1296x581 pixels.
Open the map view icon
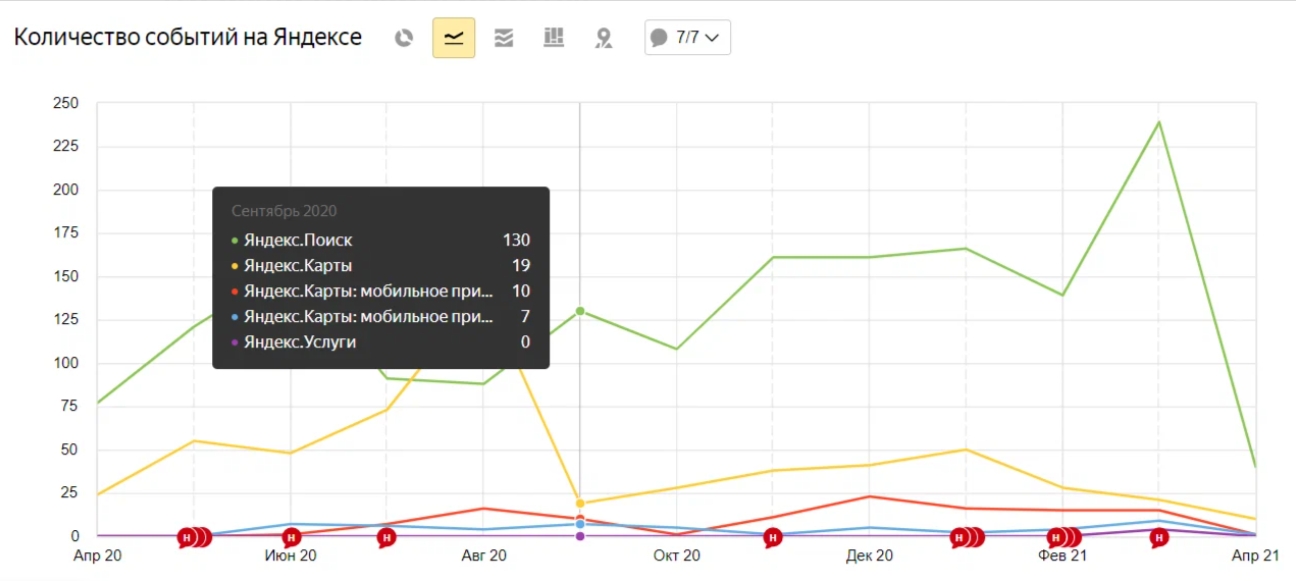point(603,38)
